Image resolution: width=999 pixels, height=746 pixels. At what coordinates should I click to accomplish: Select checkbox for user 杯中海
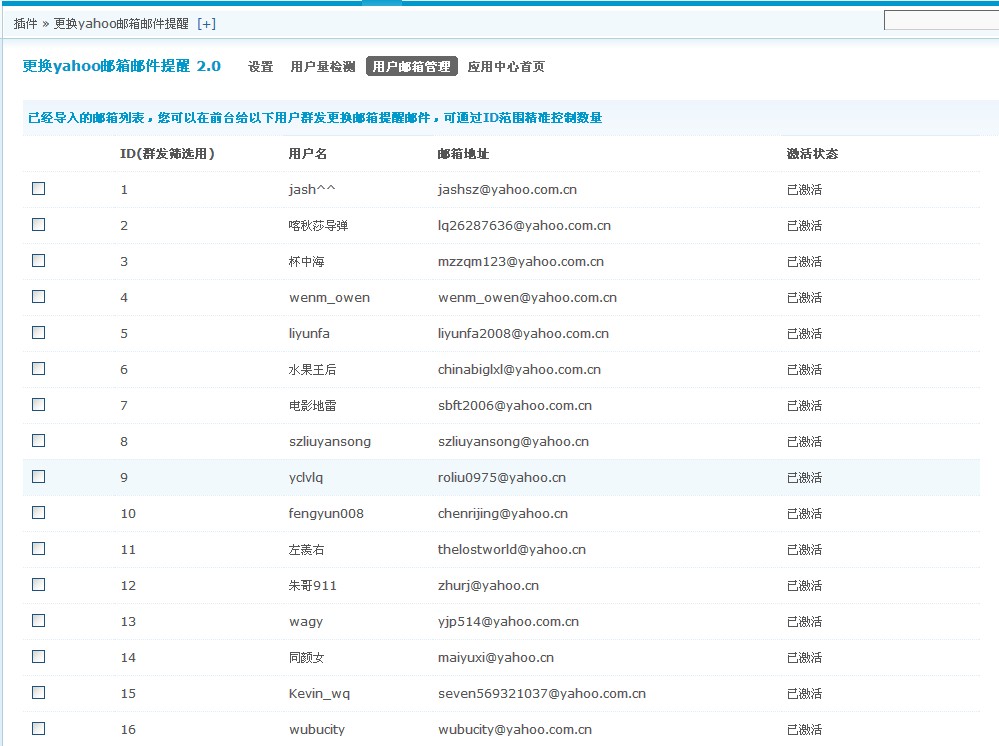coord(39,261)
